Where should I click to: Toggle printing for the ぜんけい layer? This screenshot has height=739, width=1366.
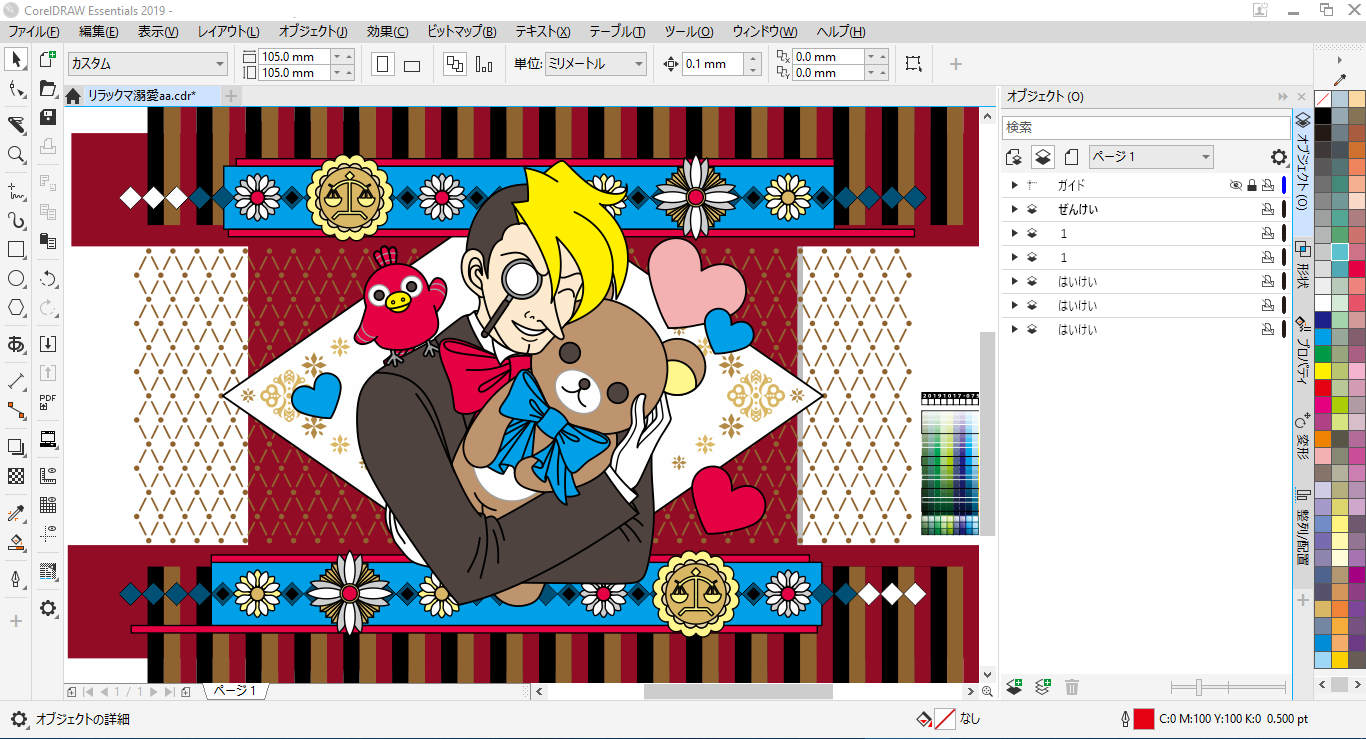click(x=1267, y=209)
